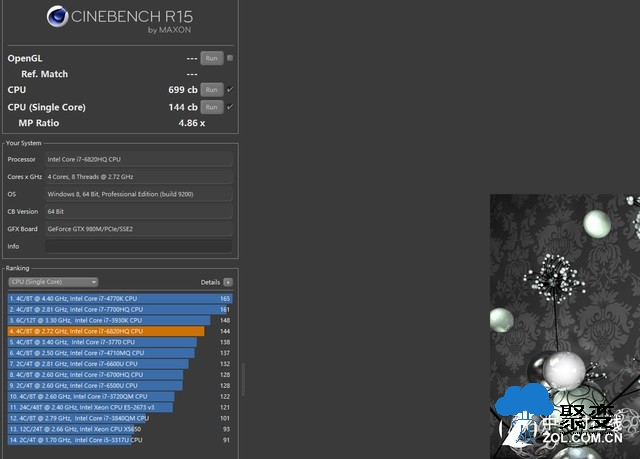Select ranking row 1 Intel Core i7-4770K

coord(120,299)
